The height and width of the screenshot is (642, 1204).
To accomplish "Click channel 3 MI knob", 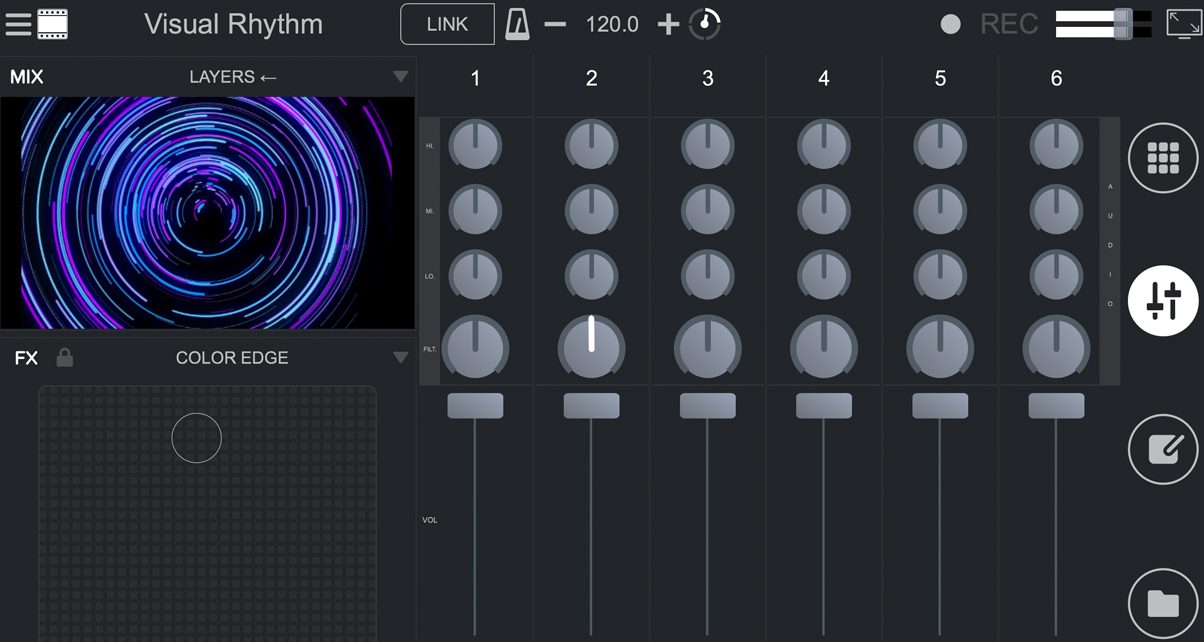I will click(707, 210).
